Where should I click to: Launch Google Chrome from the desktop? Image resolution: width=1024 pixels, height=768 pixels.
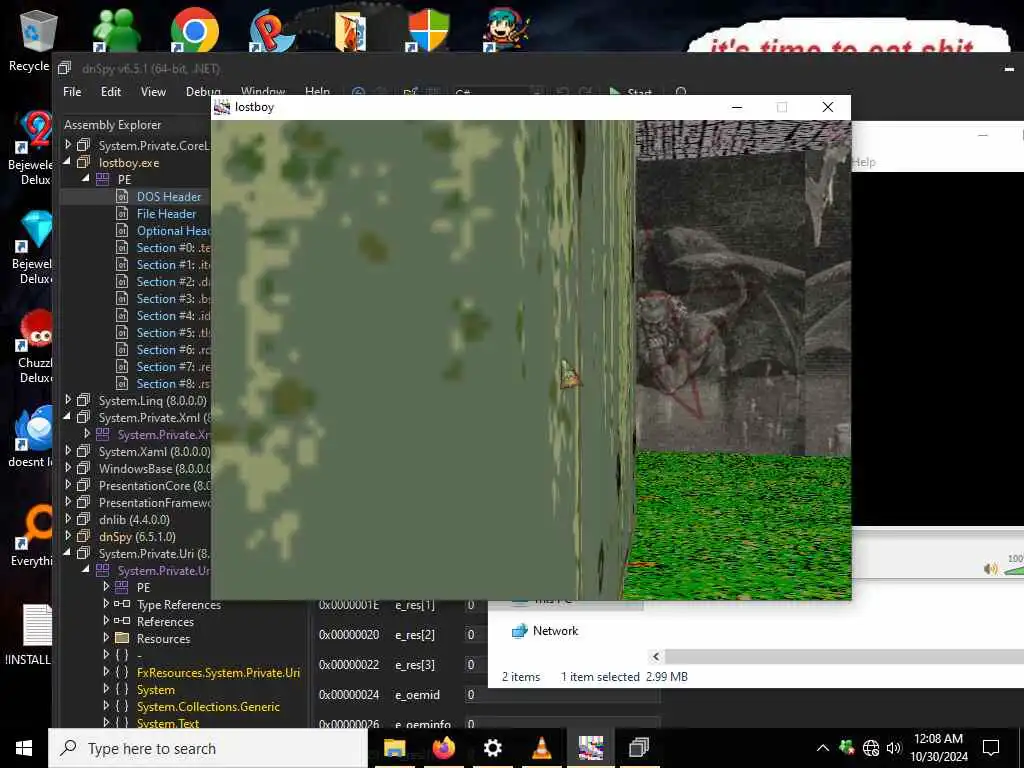tap(194, 30)
